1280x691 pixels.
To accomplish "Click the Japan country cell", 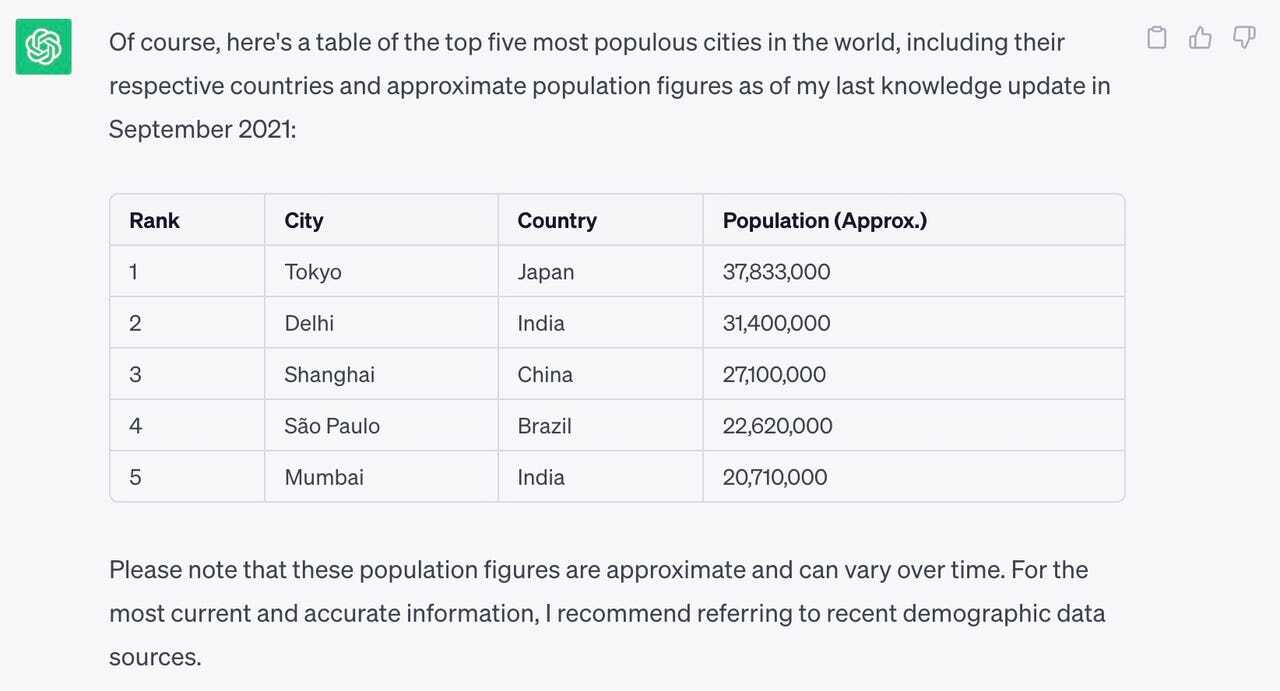I will tap(546, 272).
